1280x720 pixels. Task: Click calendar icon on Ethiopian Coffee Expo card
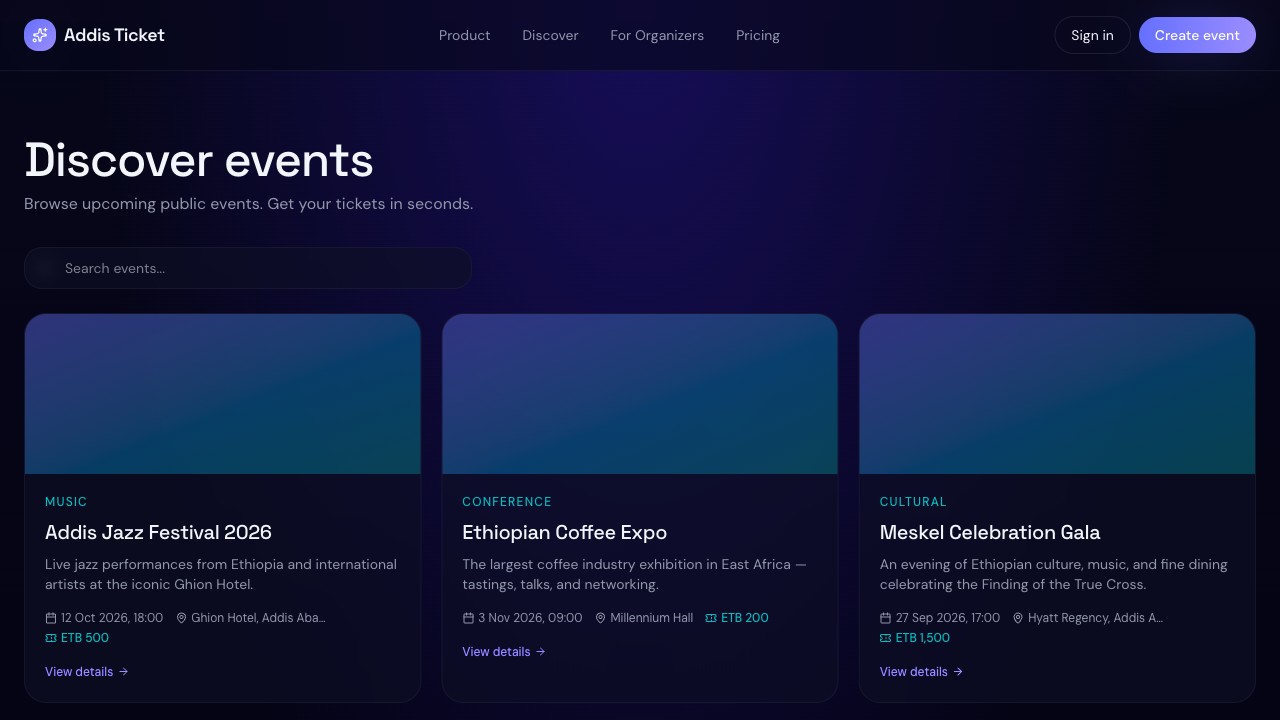coord(468,618)
